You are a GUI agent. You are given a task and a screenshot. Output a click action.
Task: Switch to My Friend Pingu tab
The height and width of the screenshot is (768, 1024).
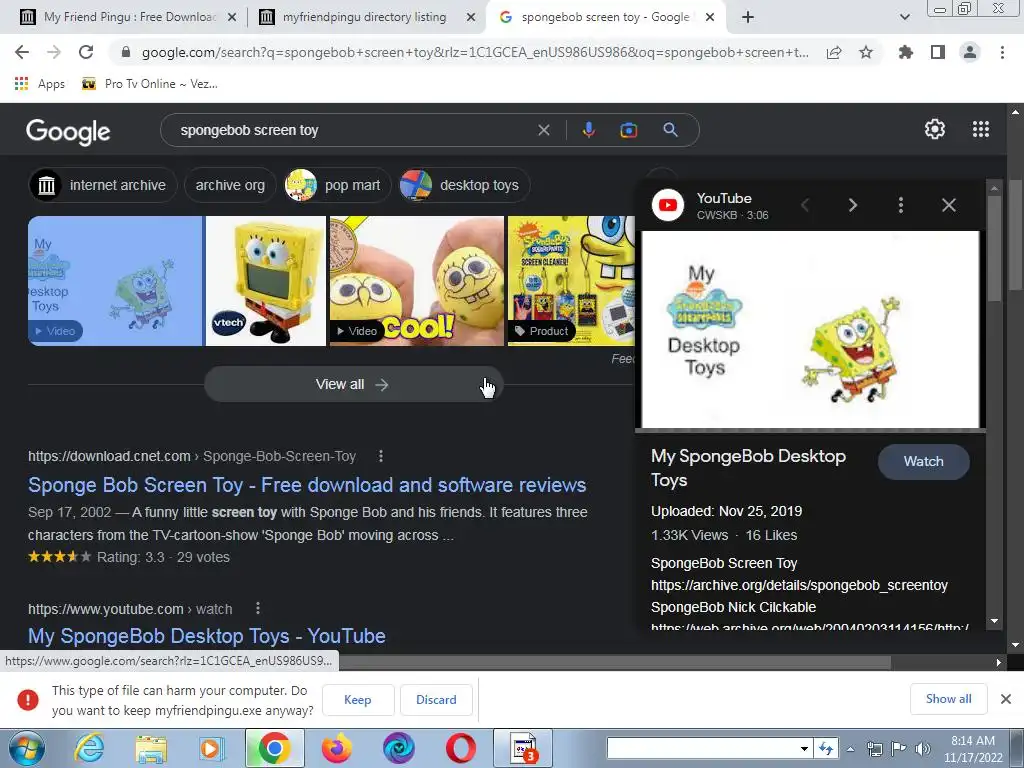coord(129,17)
